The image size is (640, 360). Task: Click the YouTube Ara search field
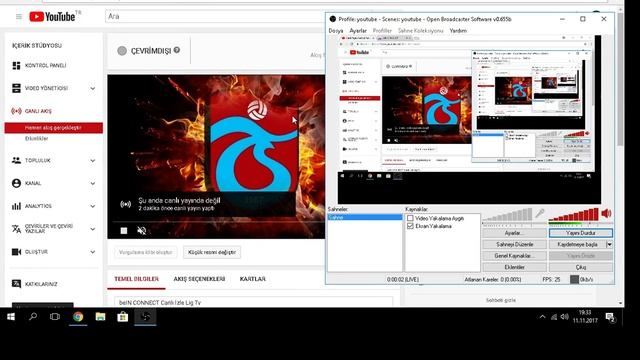(215, 16)
